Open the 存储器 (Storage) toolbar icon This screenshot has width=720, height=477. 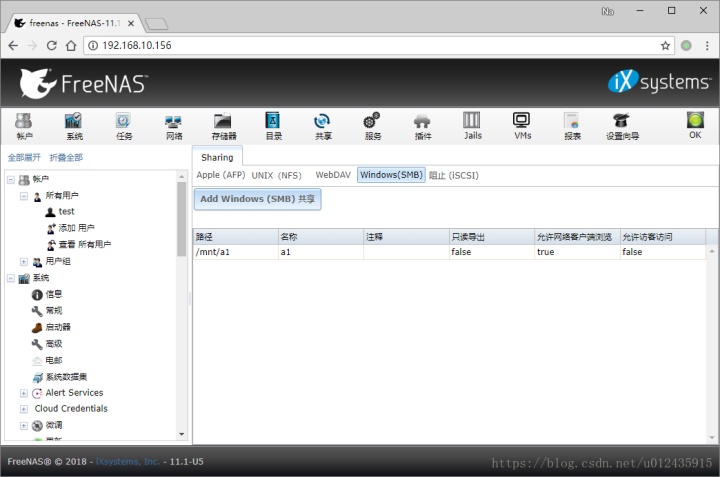223,126
